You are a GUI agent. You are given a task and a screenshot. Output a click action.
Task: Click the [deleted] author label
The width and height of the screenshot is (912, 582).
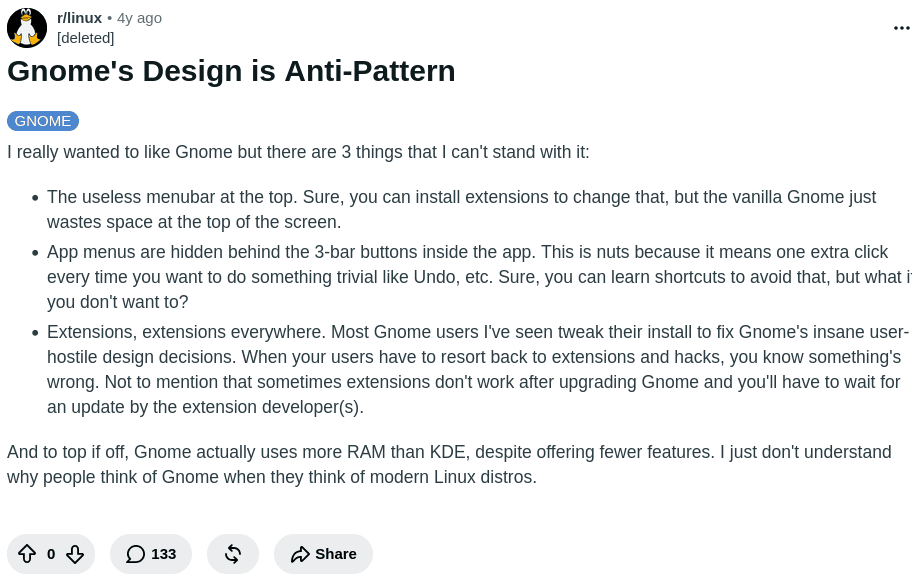[86, 38]
